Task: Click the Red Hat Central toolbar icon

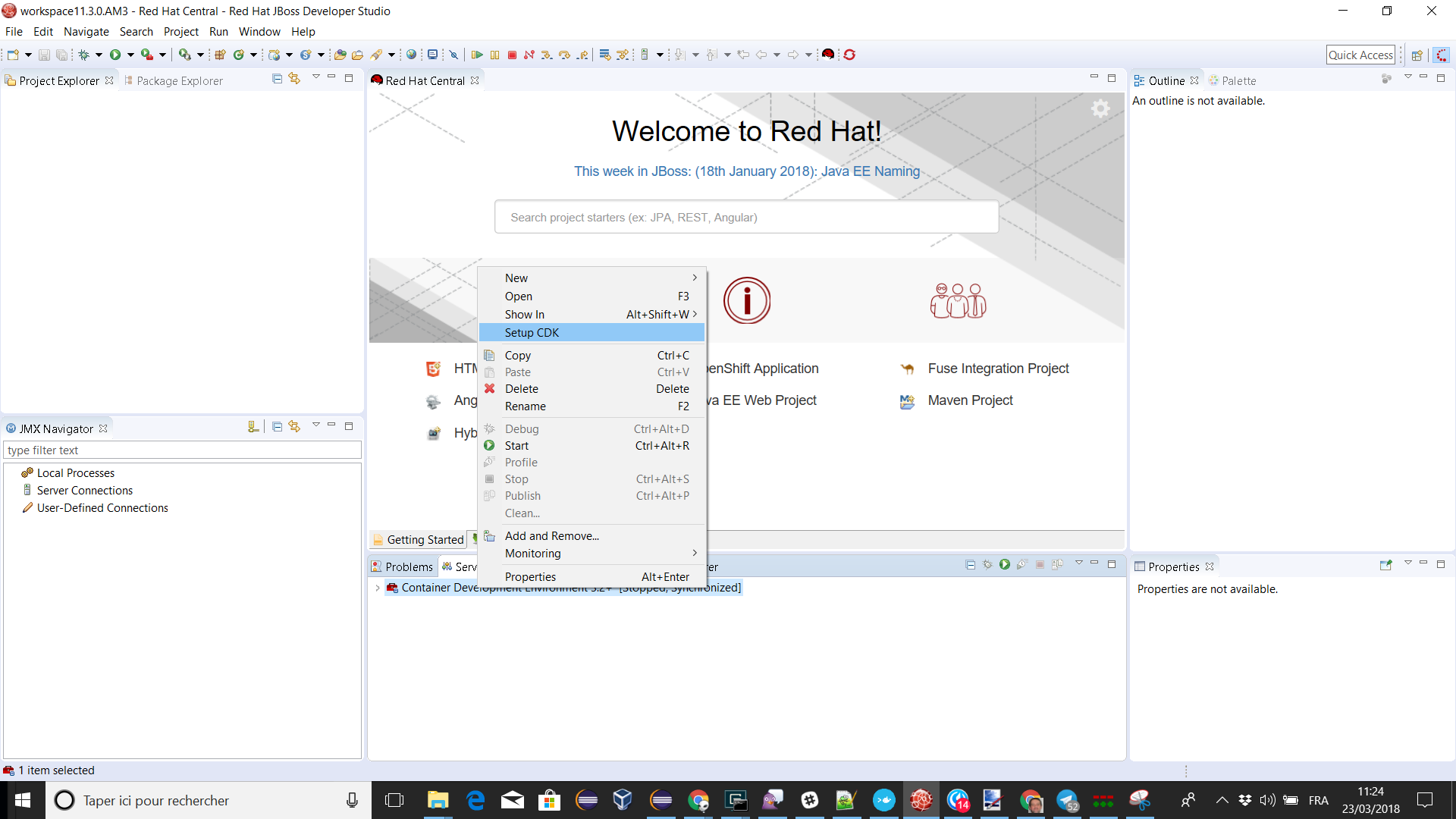Action: (x=828, y=55)
